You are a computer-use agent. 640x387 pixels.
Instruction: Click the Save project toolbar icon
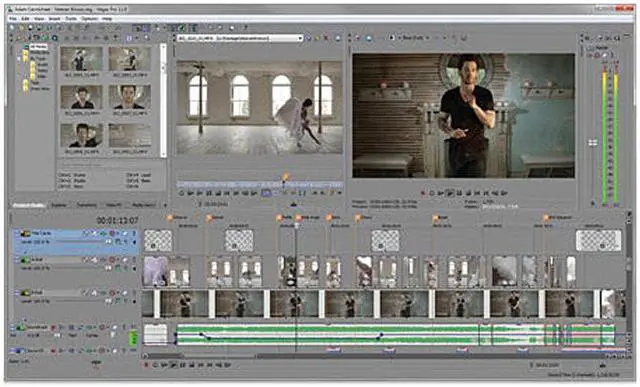[31, 27]
